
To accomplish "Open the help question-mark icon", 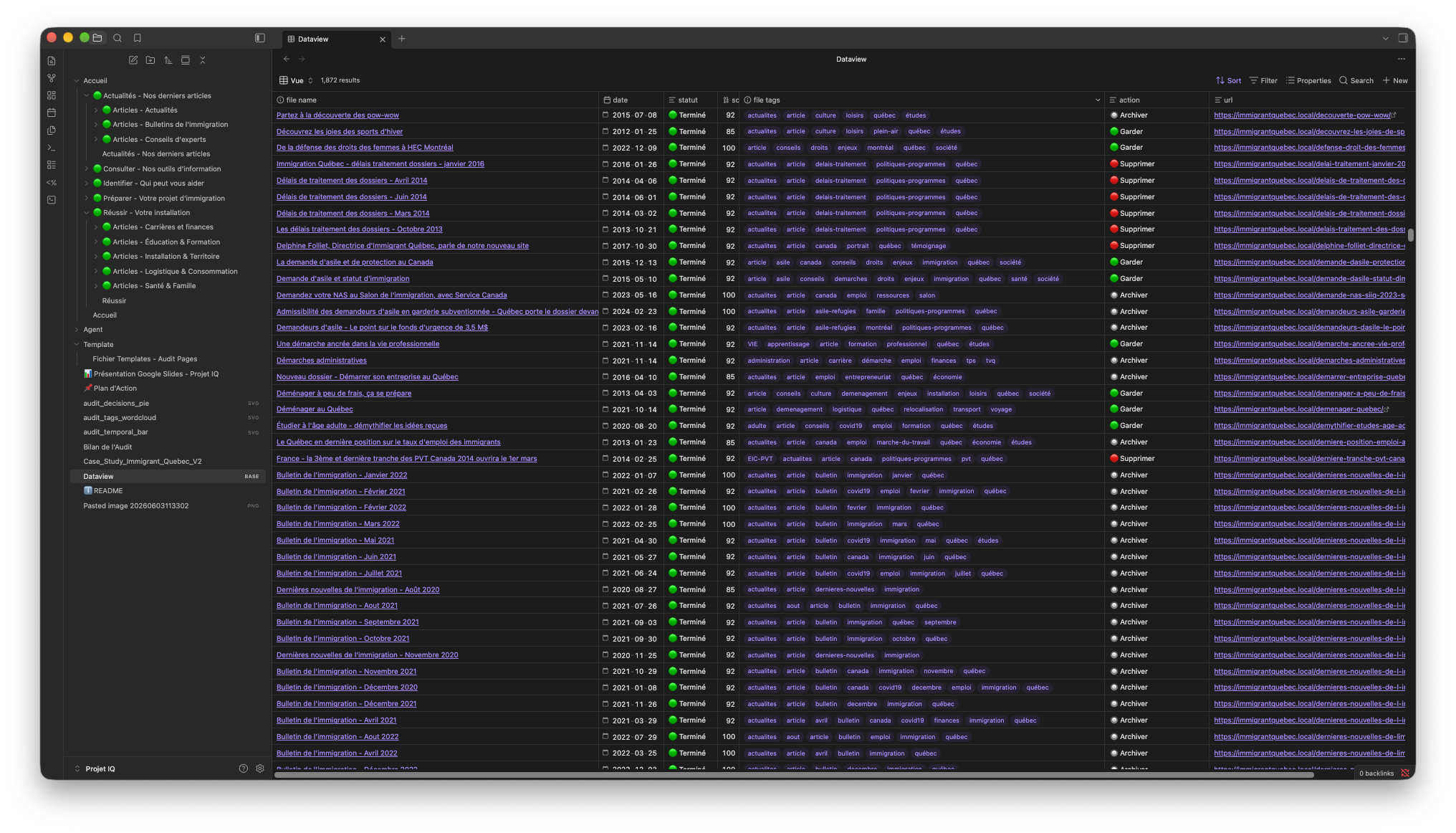I will [x=244, y=768].
